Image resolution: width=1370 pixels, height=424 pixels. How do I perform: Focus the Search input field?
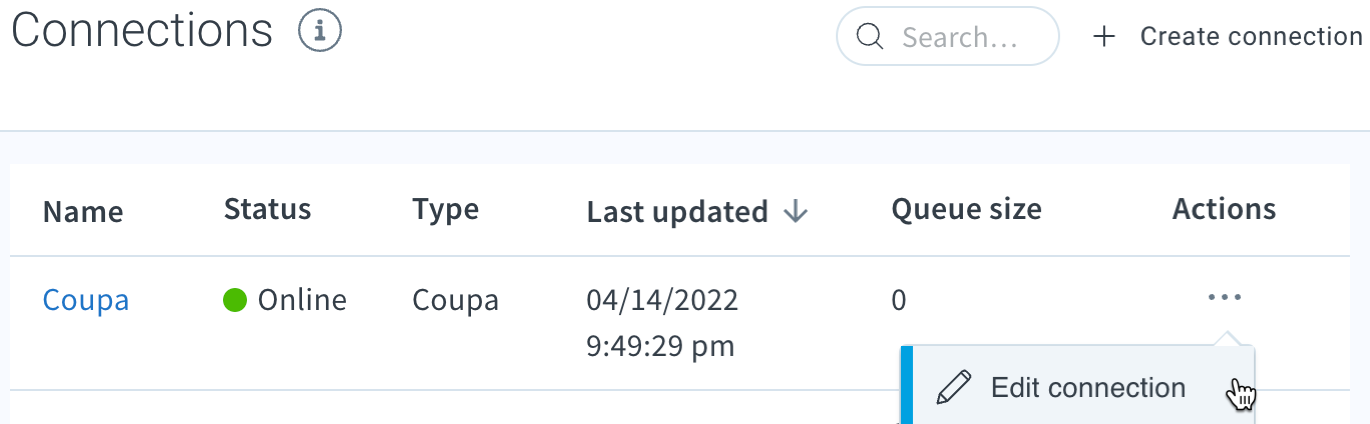coord(947,37)
